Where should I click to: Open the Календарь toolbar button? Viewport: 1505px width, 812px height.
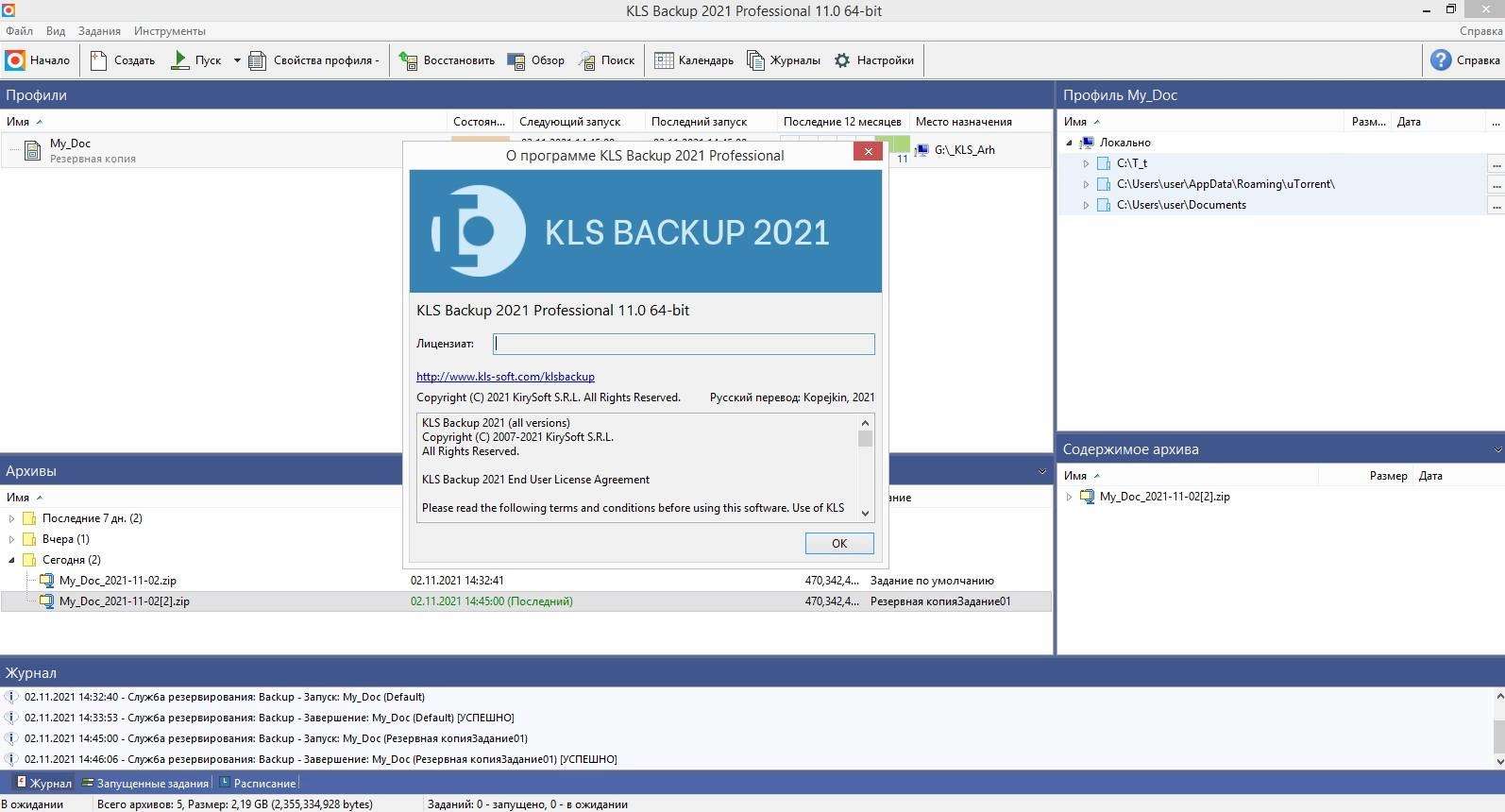tap(694, 60)
